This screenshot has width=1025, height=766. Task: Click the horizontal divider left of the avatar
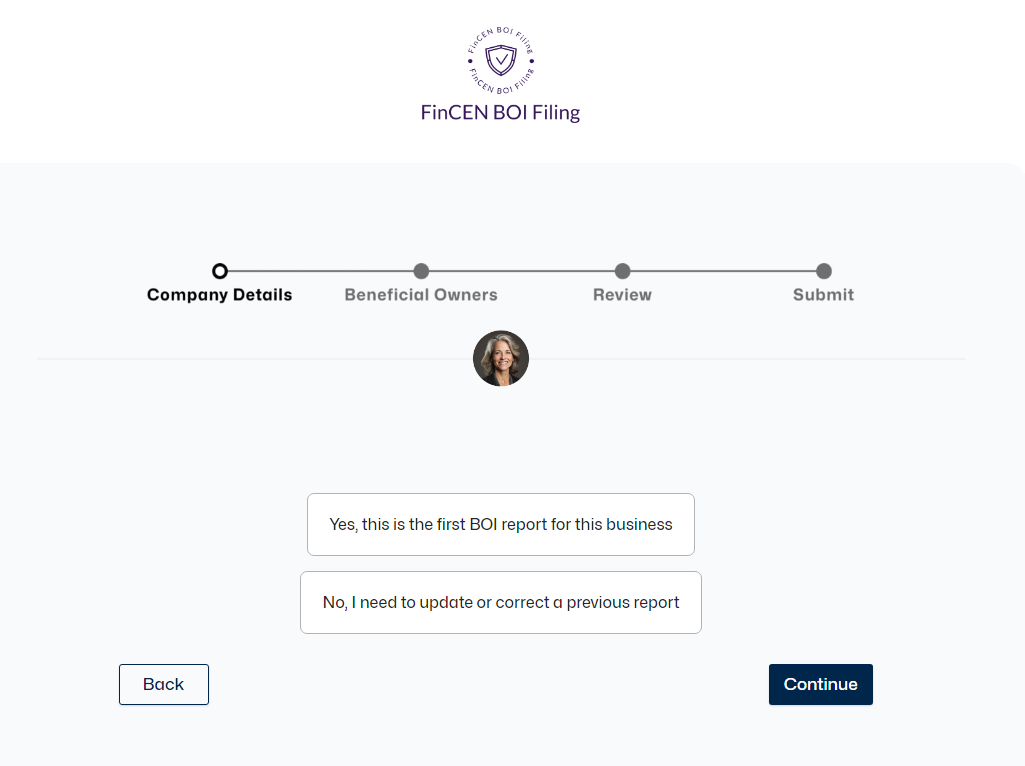255,359
